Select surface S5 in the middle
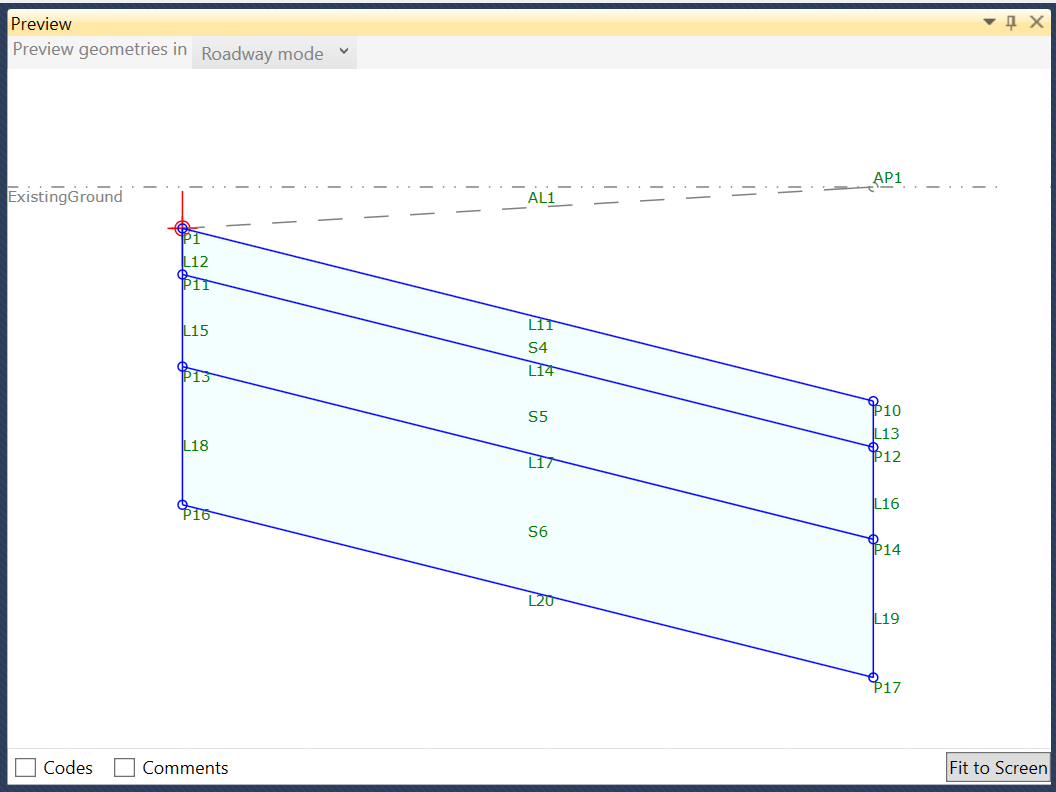The width and height of the screenshot is (1056, 792). pyautogui.click(x=537, y=416)
